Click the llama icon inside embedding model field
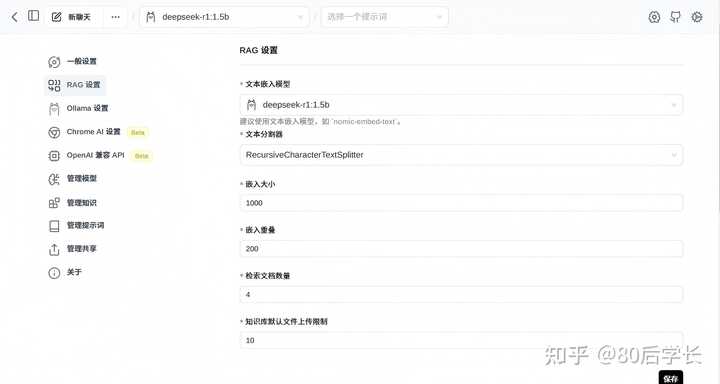The width and height of the screenshot is (720, 384). pos(251,105)
